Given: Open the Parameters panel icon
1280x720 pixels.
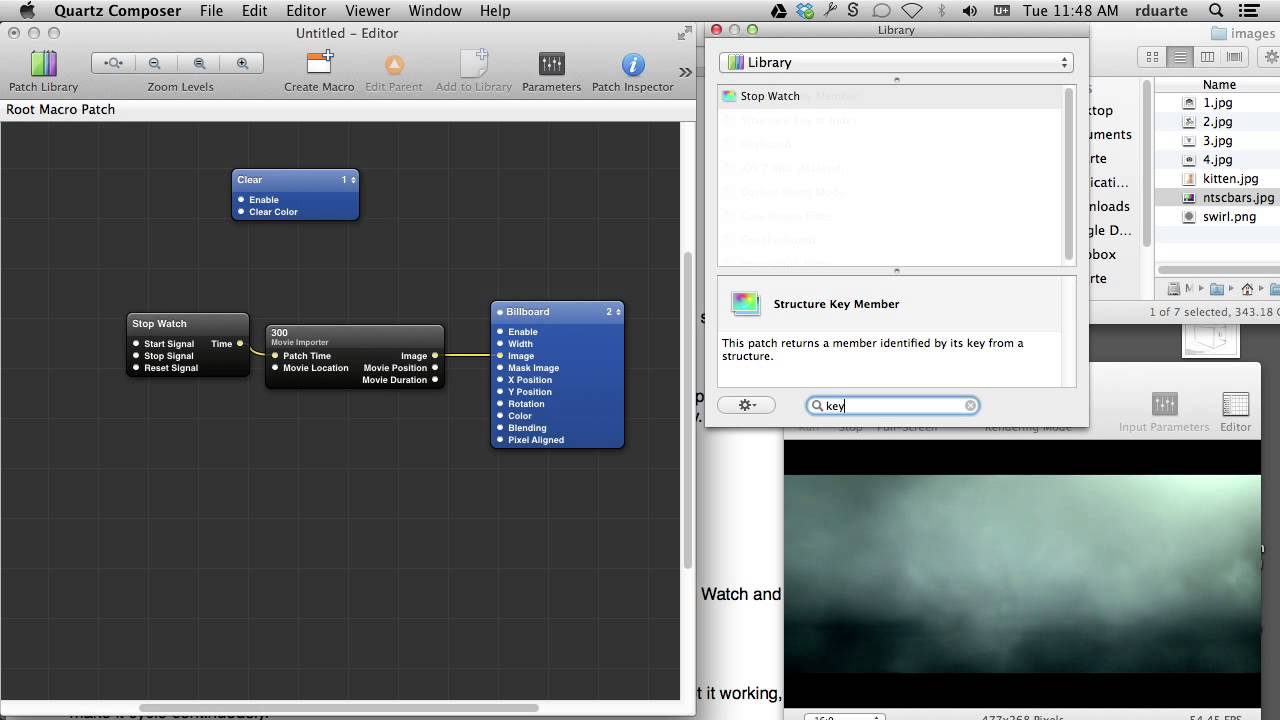Looking at the screenshot, I should point(551,64).
